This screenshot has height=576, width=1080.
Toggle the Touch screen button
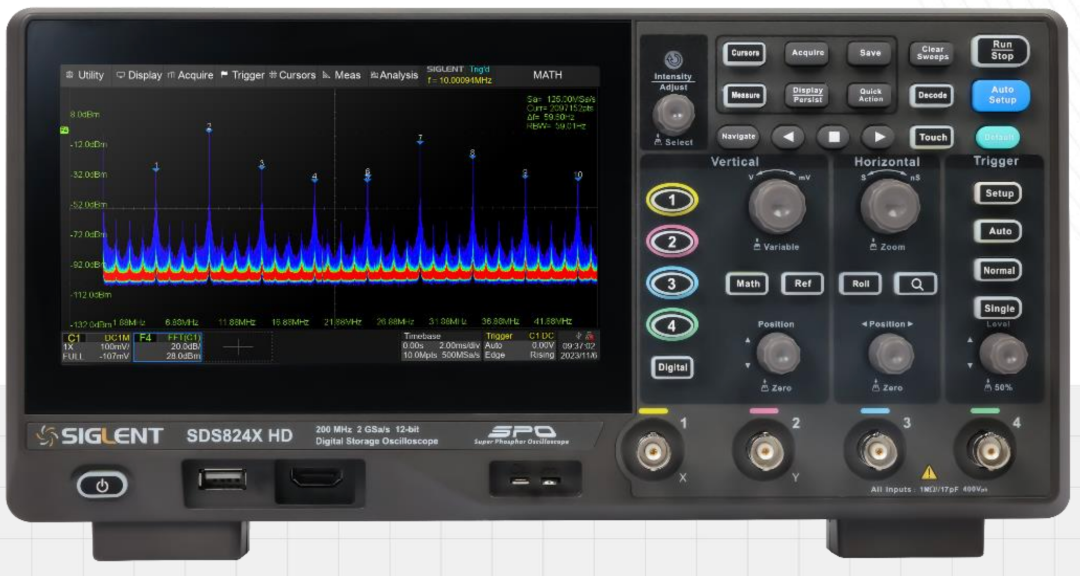pos(933,137)
